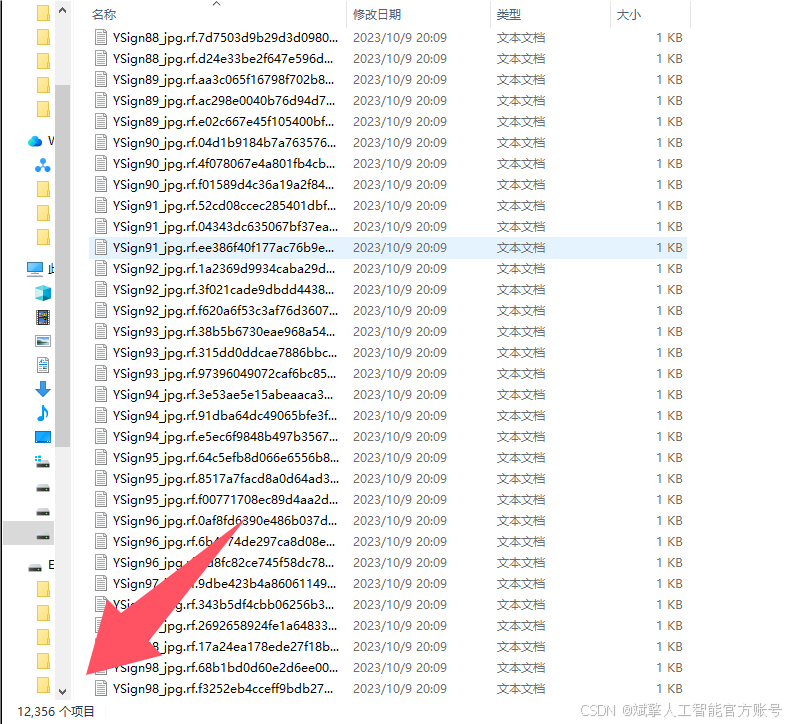Select file YSign90_jpg.rf.f01589d4c36a19a2f84

(223, 185)
